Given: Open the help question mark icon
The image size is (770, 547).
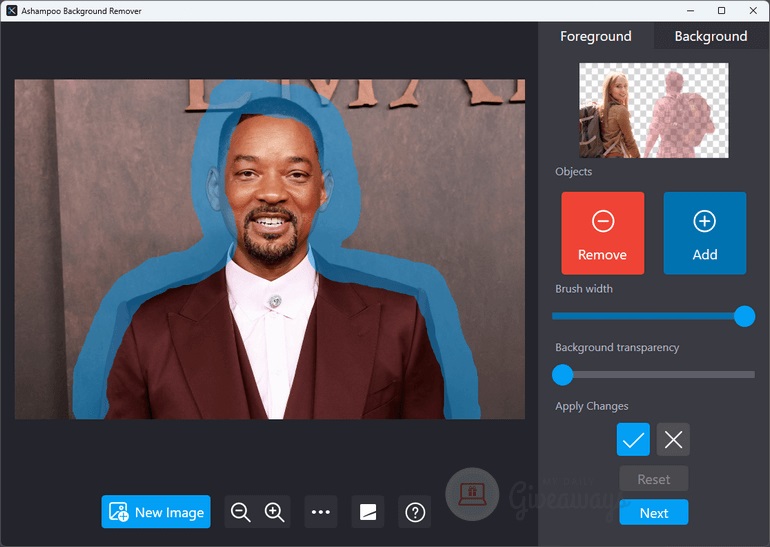Looking at the screenshot, I should (x=415, y=512).
